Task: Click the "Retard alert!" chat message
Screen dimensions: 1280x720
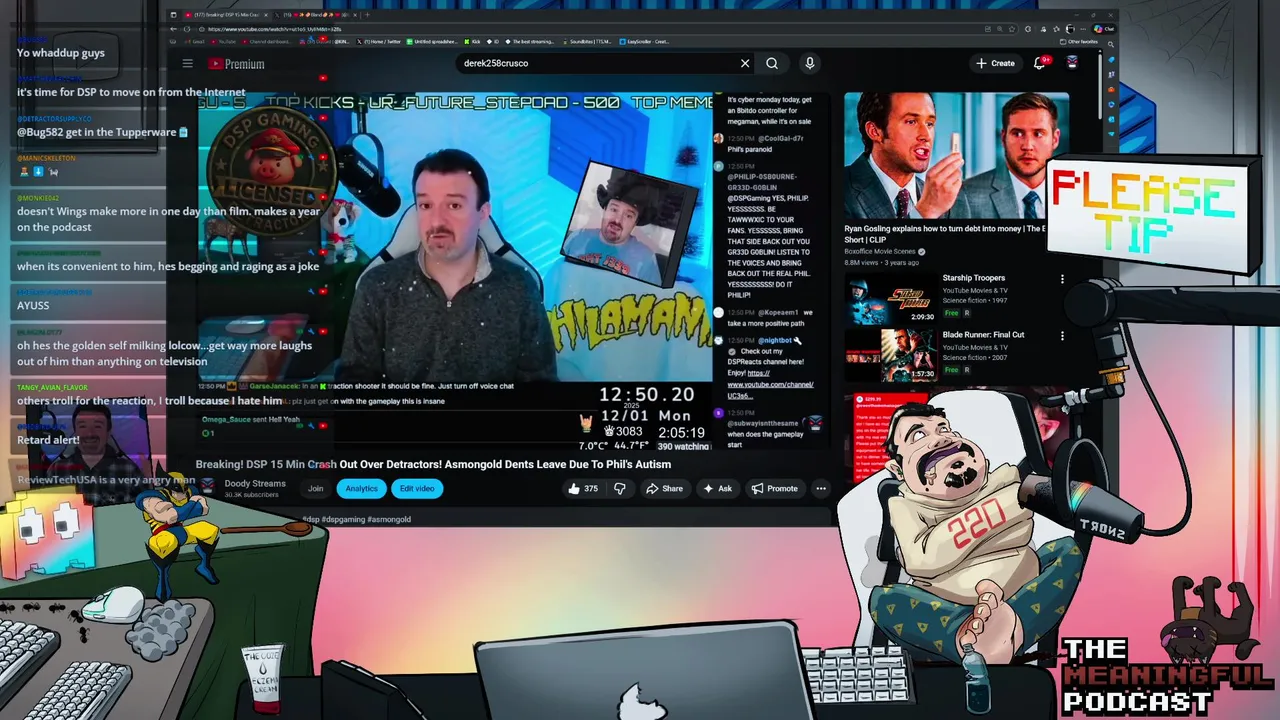Action: coord(48,440)
